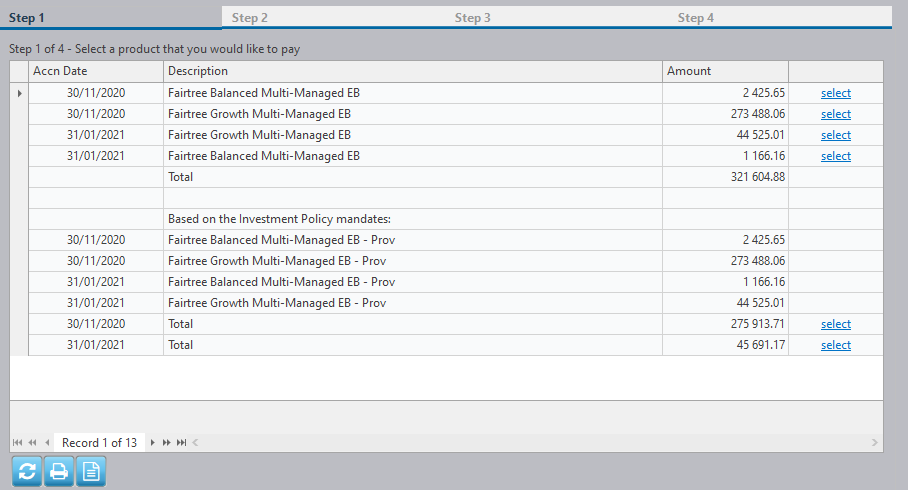Click the refresh icon button
The height and width of the screenshot is (490, 908).
pyautogui.click(x=27, y=471)
